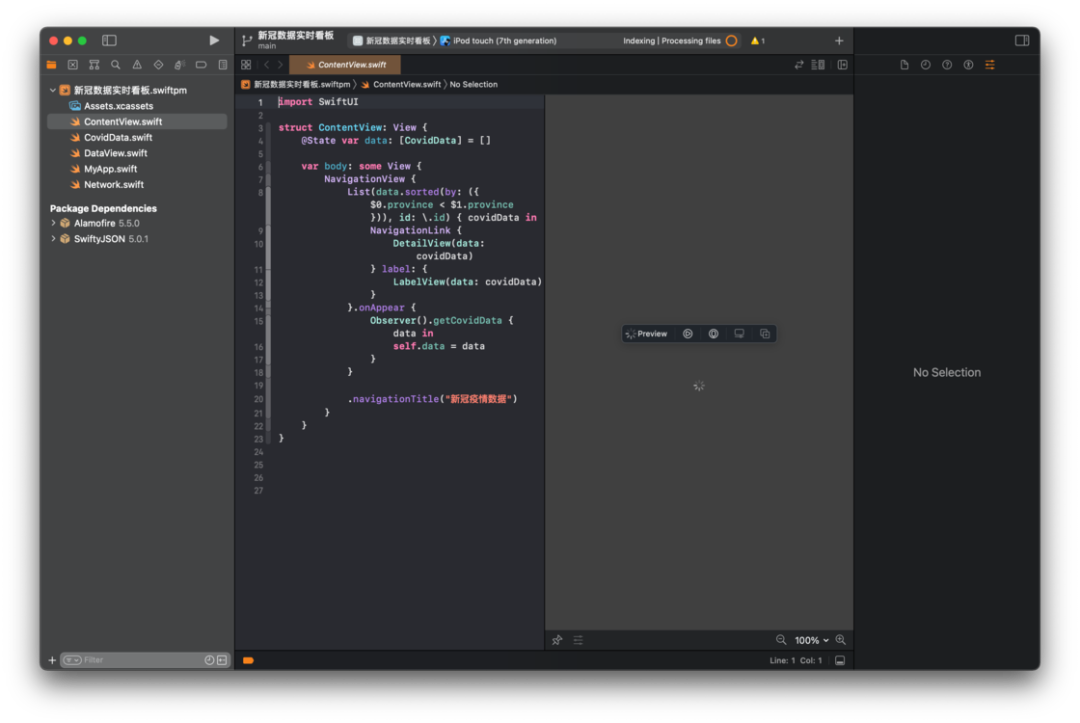Click the yellow warning indicator in toolbar

[x=757, y=41]
